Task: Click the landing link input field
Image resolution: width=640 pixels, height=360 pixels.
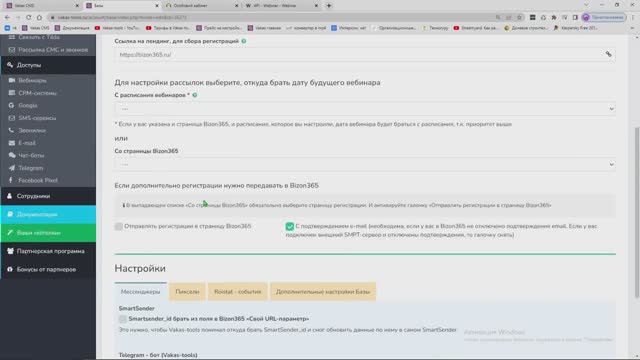Action: coord(365,54)
